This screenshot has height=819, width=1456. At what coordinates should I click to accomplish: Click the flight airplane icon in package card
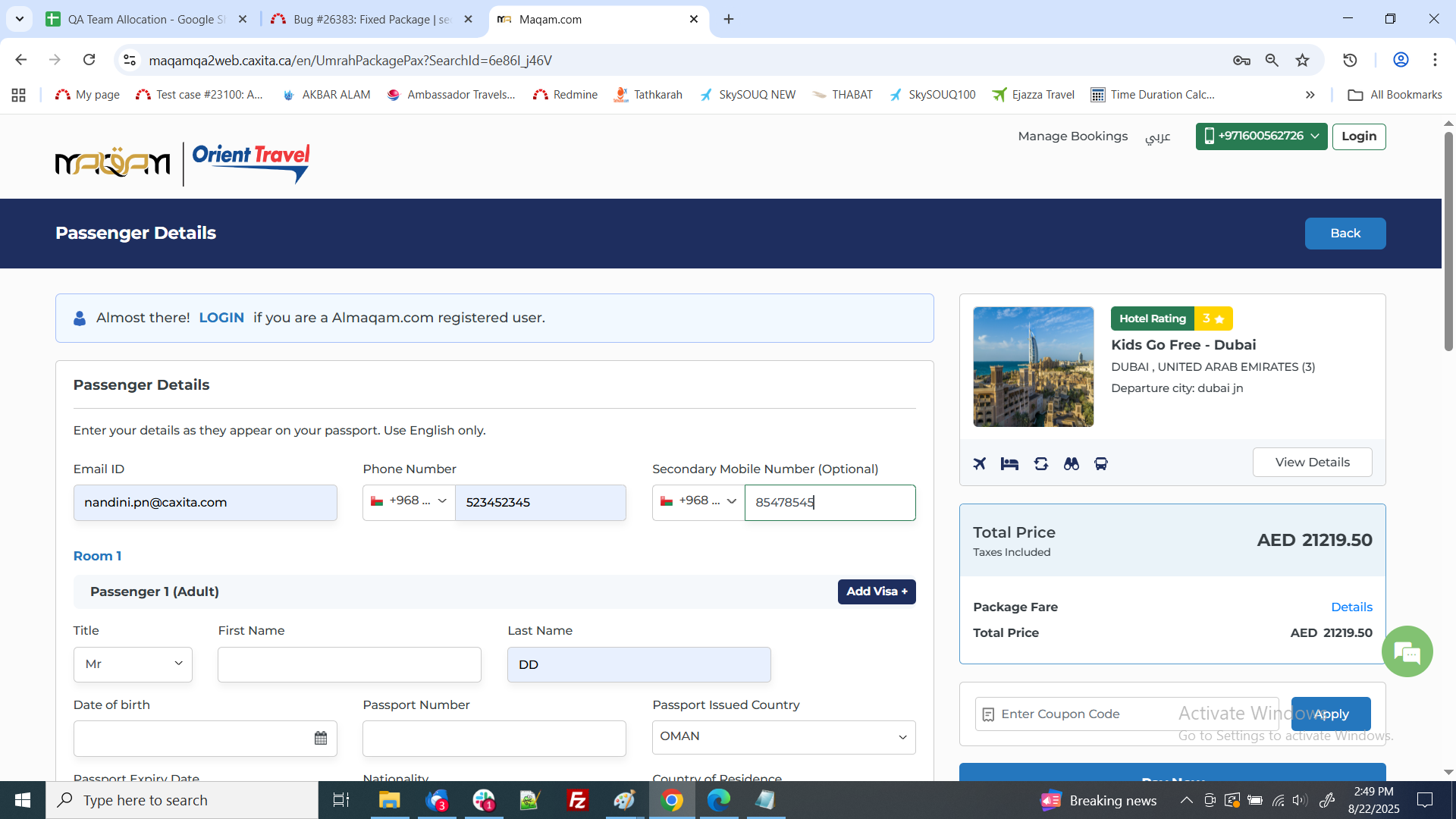[980, 463]
